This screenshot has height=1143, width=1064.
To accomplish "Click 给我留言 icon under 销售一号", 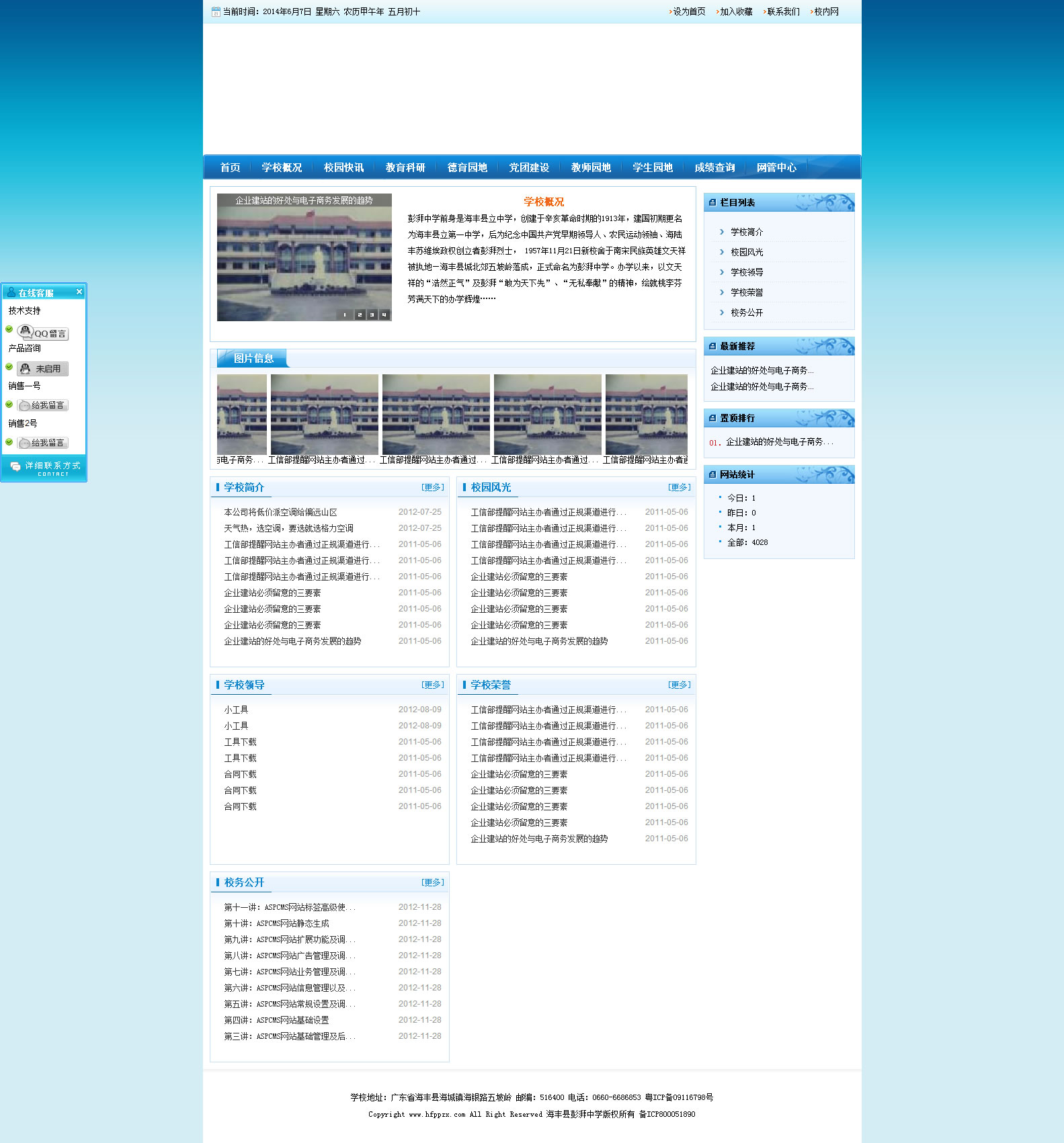I will pos(42,405).
